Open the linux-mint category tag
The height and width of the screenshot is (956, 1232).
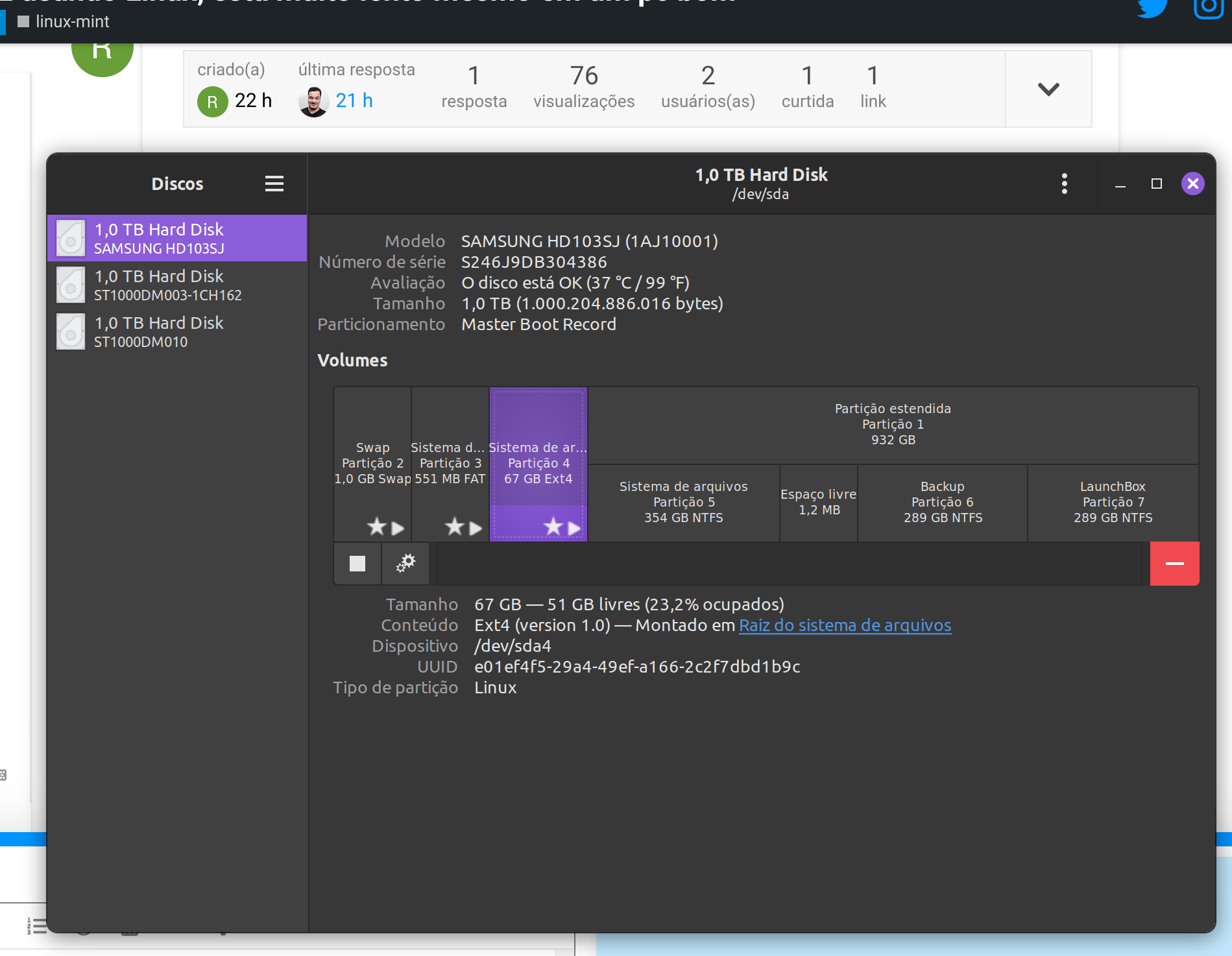(x=64, y=21)
